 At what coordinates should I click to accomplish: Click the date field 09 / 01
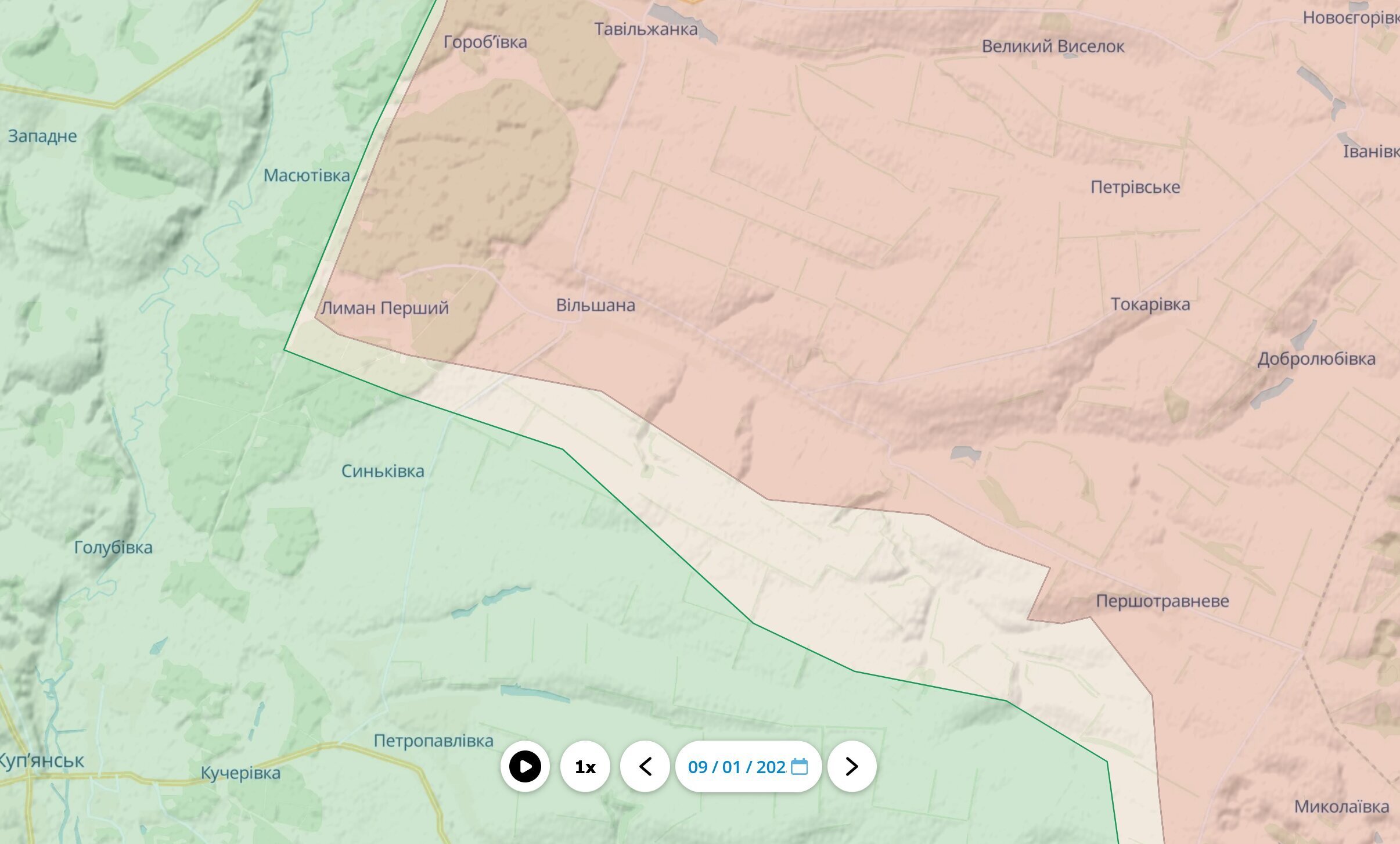click(736, 767)
